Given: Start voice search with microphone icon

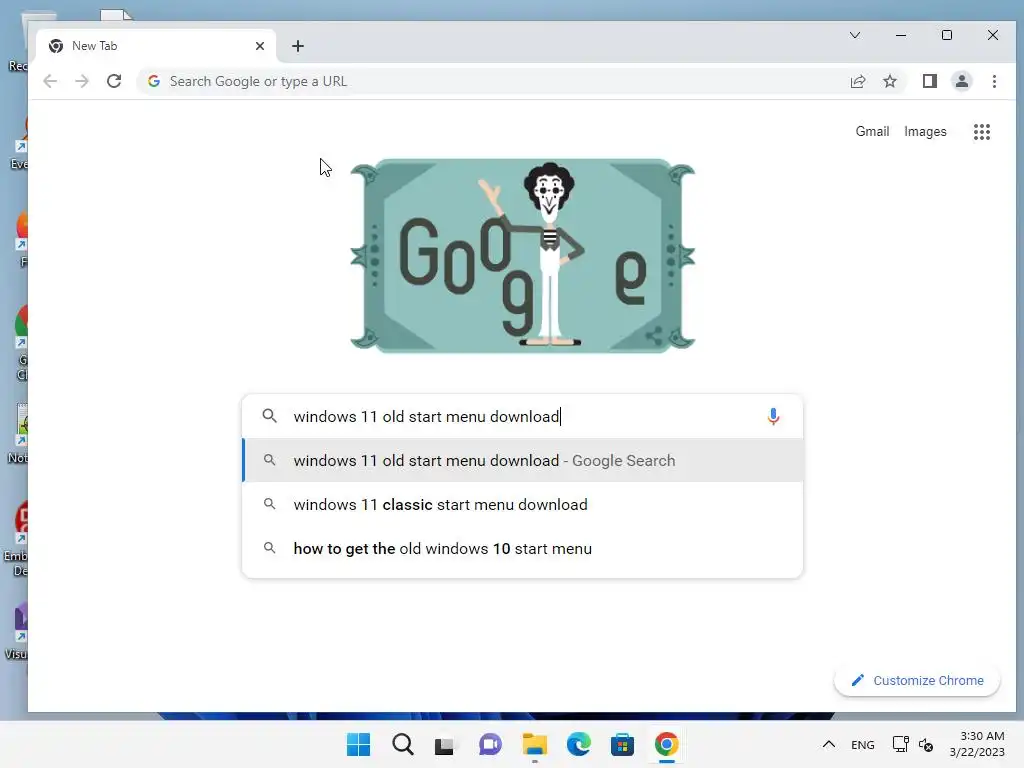Looking at the screenshot, I should pos(773,416).
